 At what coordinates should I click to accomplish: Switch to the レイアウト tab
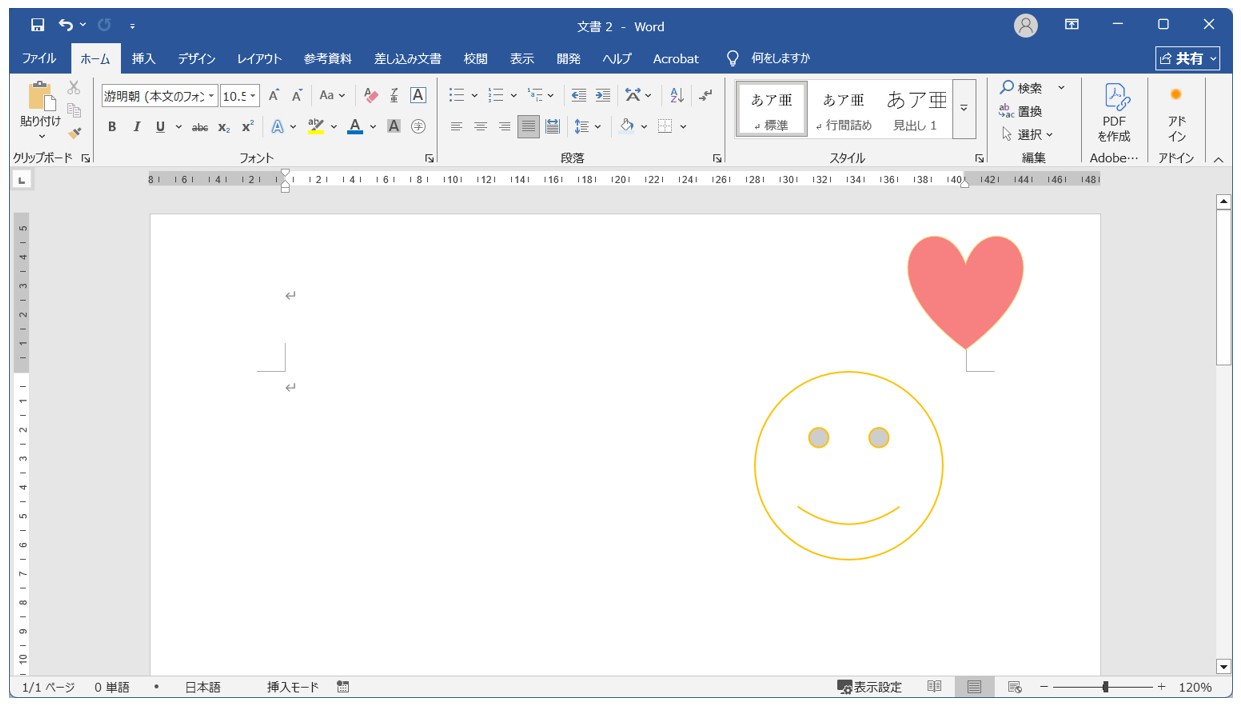pos(259,59)
